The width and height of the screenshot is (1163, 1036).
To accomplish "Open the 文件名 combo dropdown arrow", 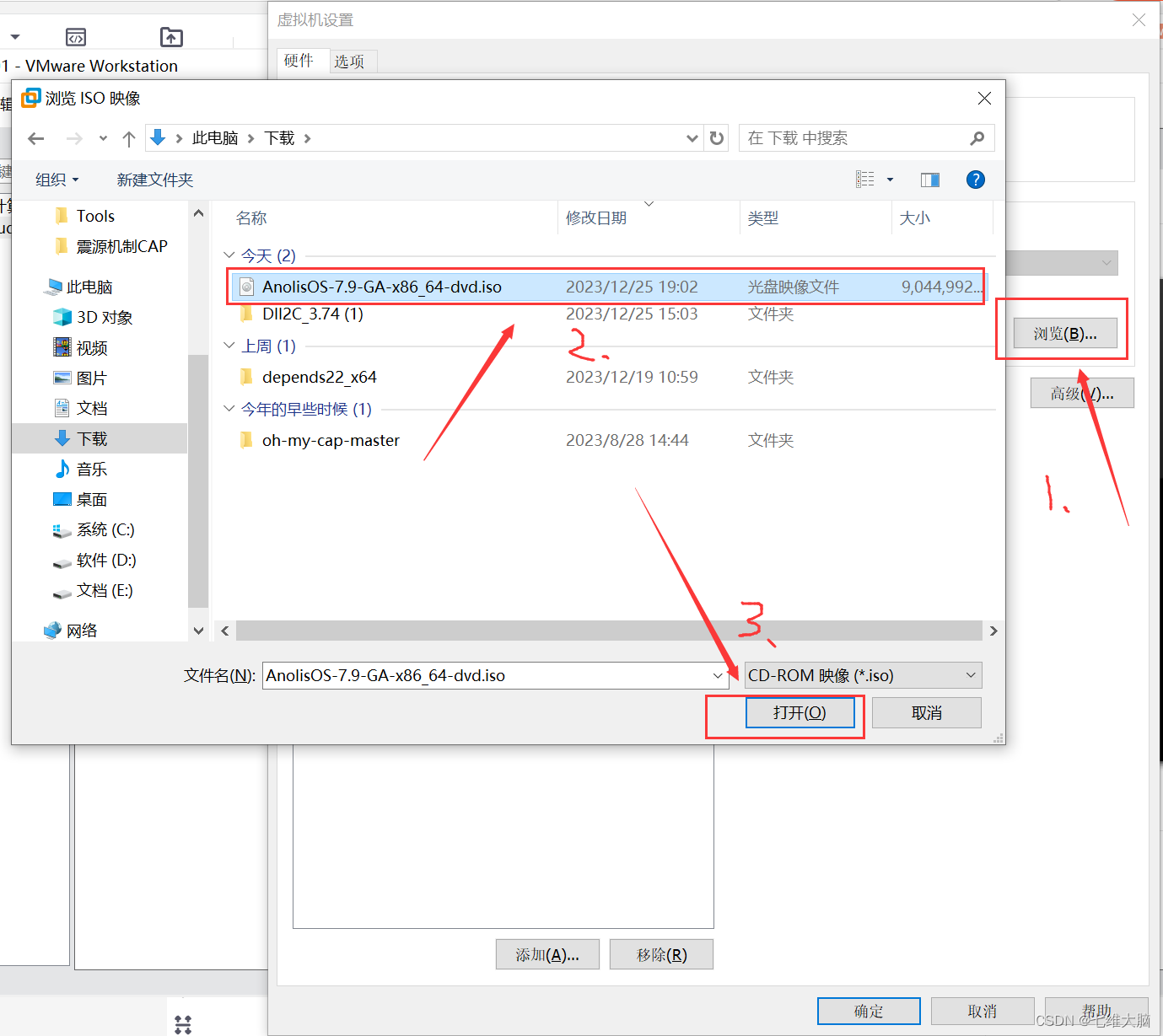I will pyautogui.click(x=718, y=675).
